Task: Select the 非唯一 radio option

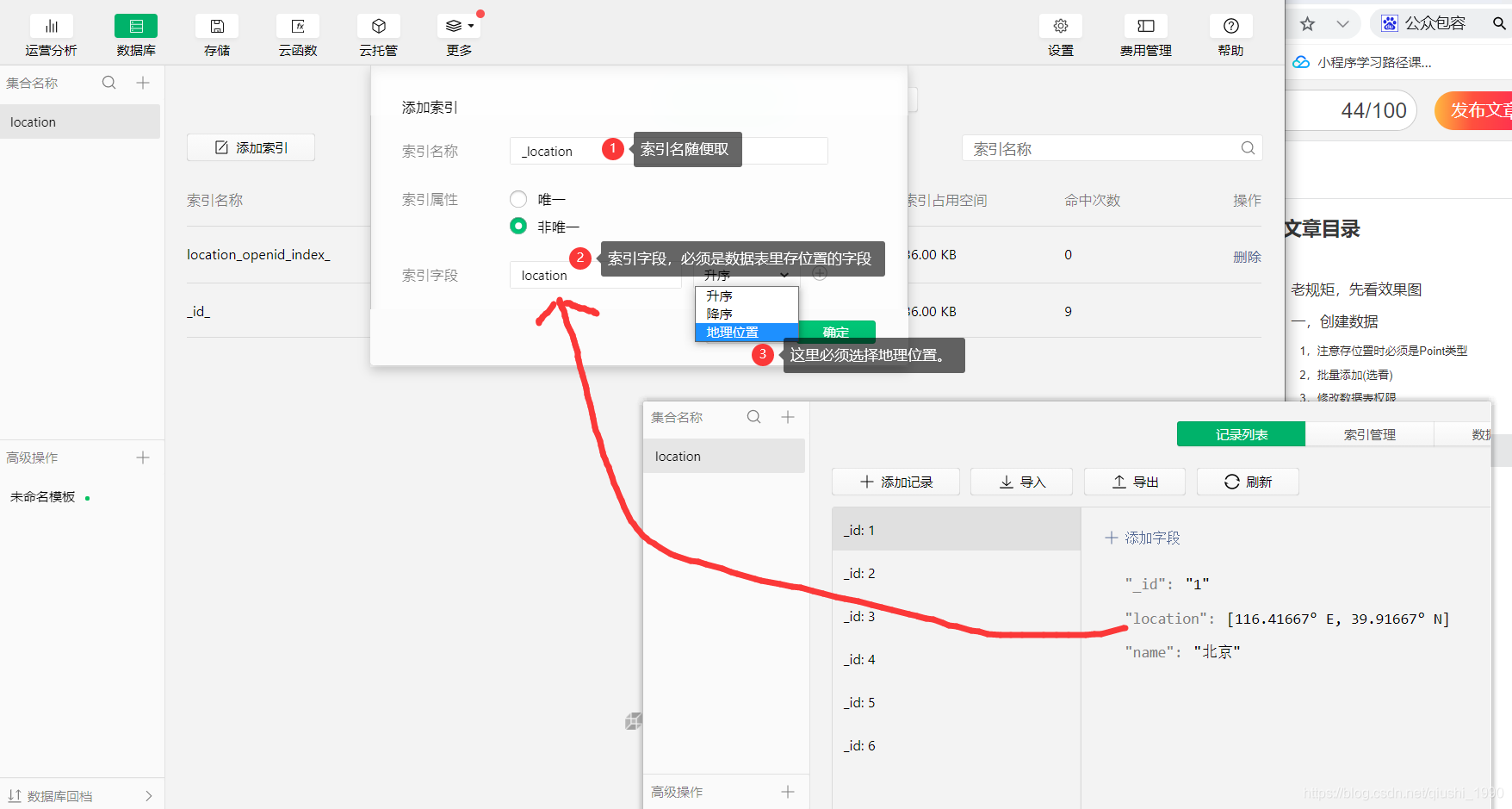Action: click(518, 226)
